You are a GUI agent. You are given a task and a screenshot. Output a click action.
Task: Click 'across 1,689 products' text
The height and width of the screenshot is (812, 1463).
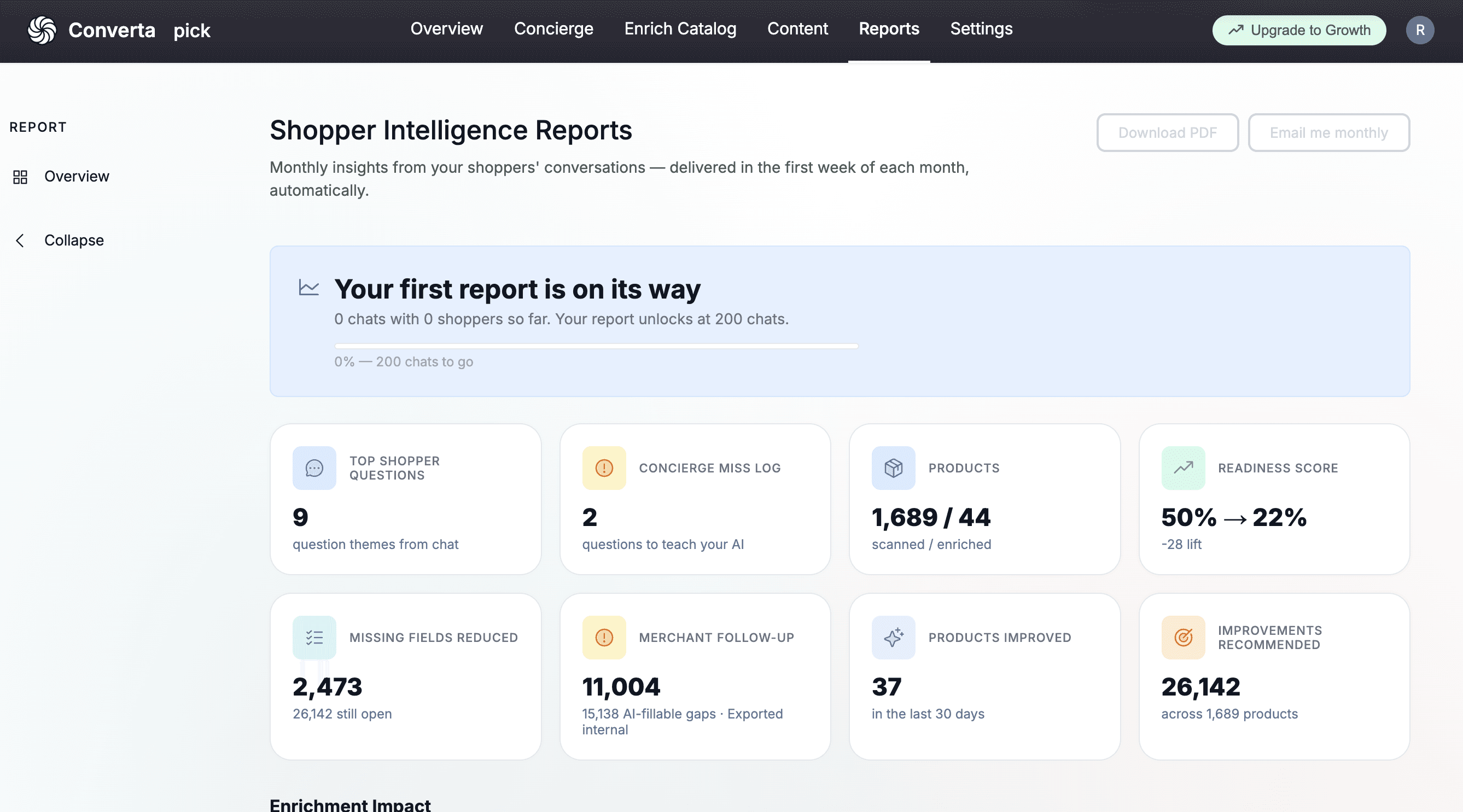[x=1229, y=714]
